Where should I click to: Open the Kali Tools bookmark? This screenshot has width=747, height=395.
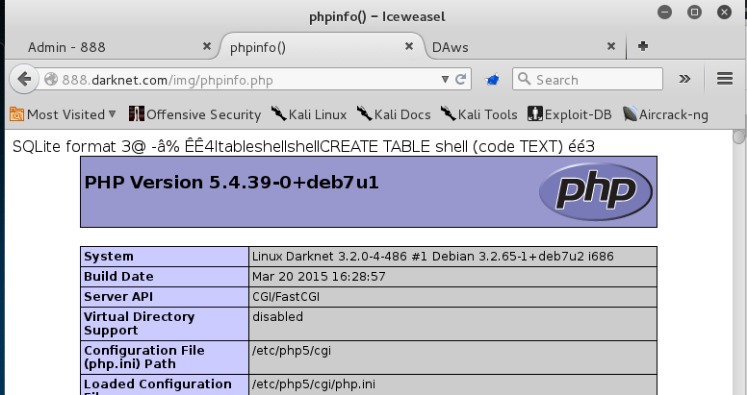click(479, 114)
